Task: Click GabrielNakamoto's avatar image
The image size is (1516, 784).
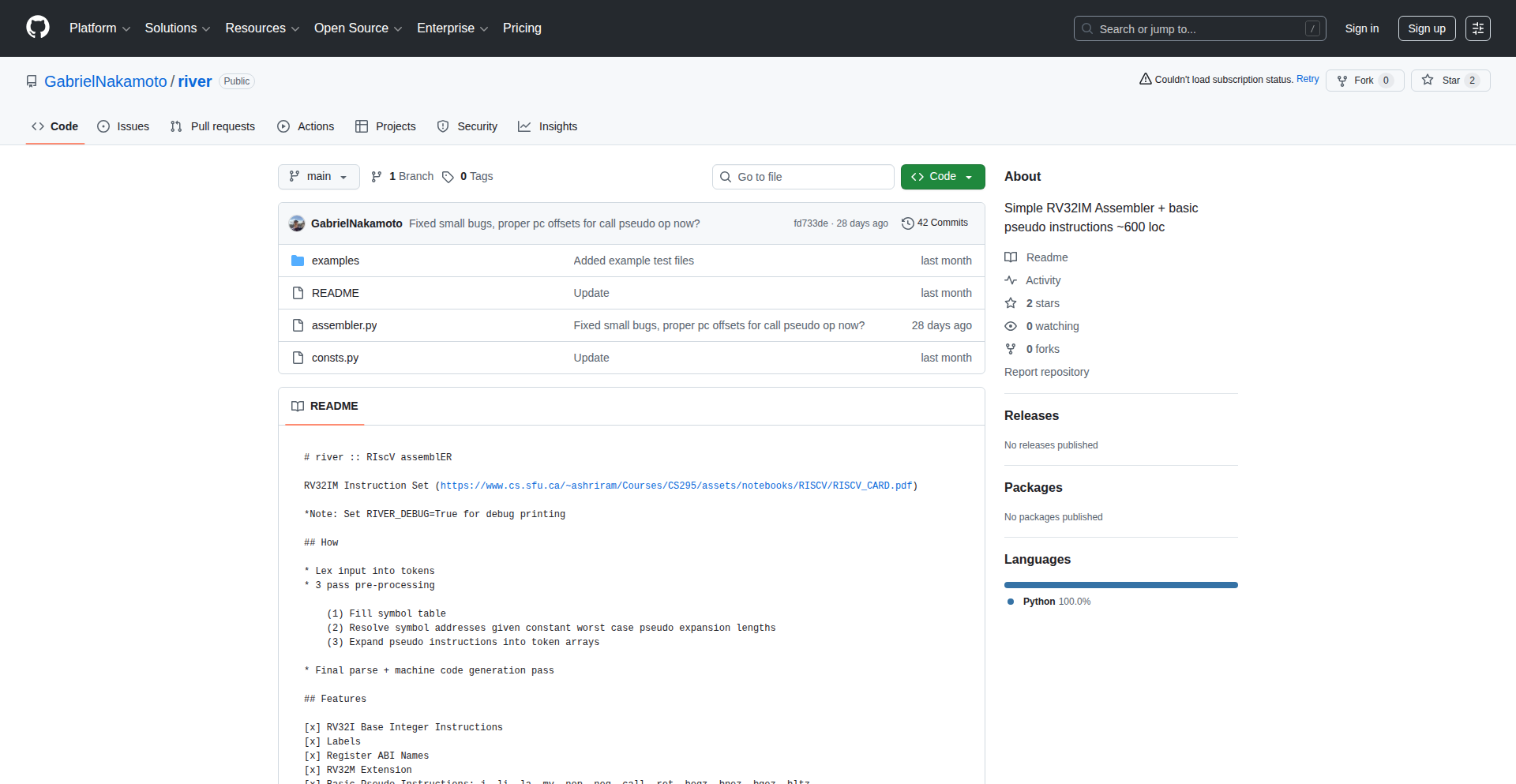Action: point(297,223)
